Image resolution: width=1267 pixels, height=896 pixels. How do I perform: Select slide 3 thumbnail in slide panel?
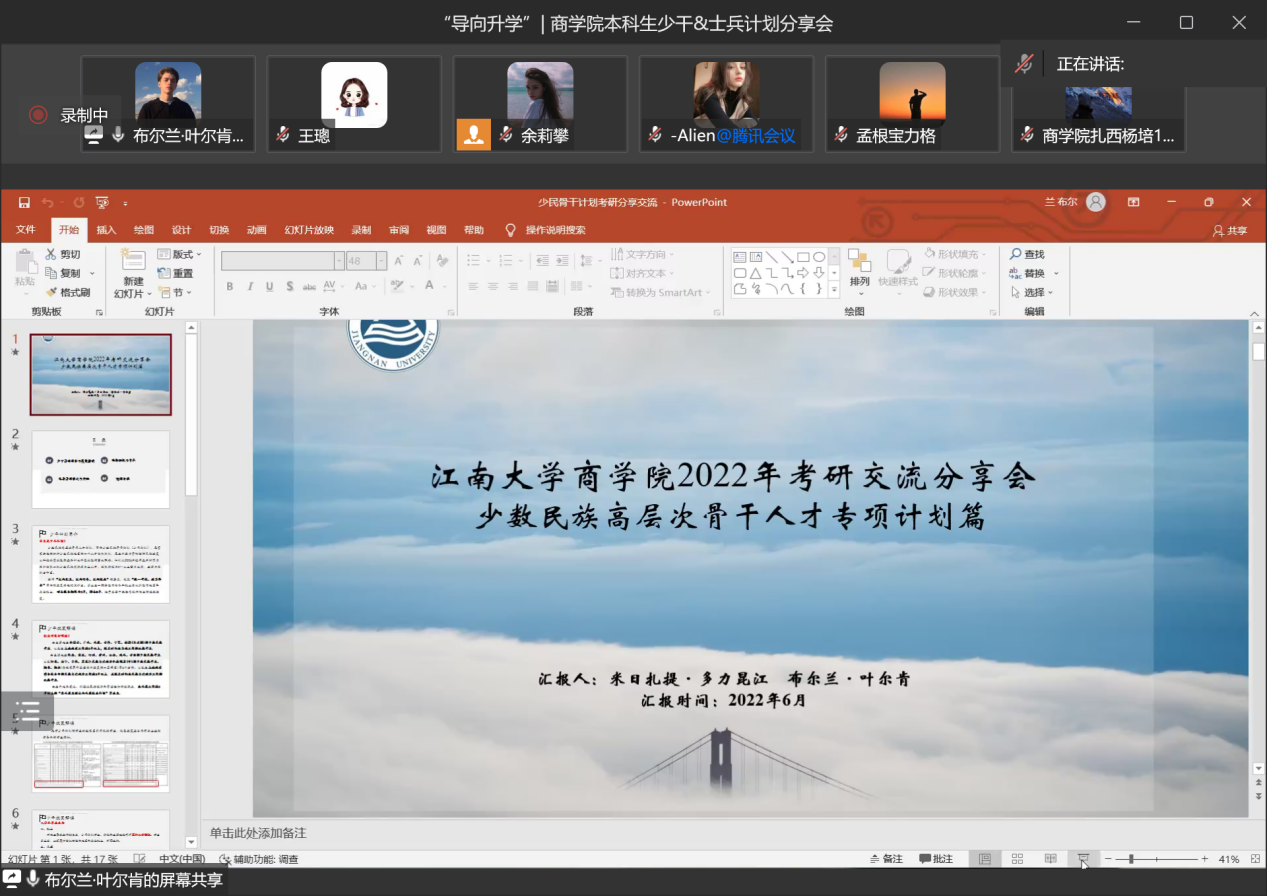100,564
